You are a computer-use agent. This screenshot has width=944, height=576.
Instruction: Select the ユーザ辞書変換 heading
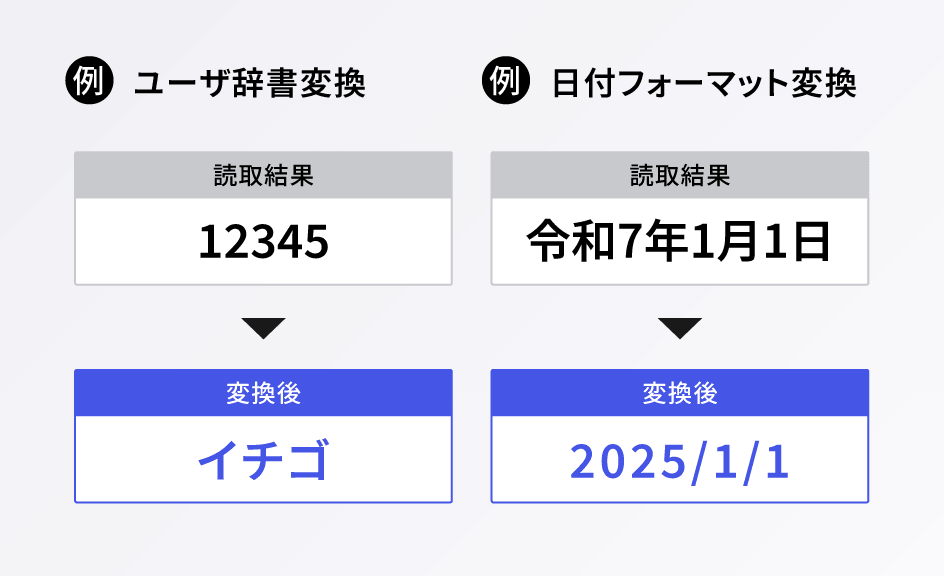(x=250, y=82)
